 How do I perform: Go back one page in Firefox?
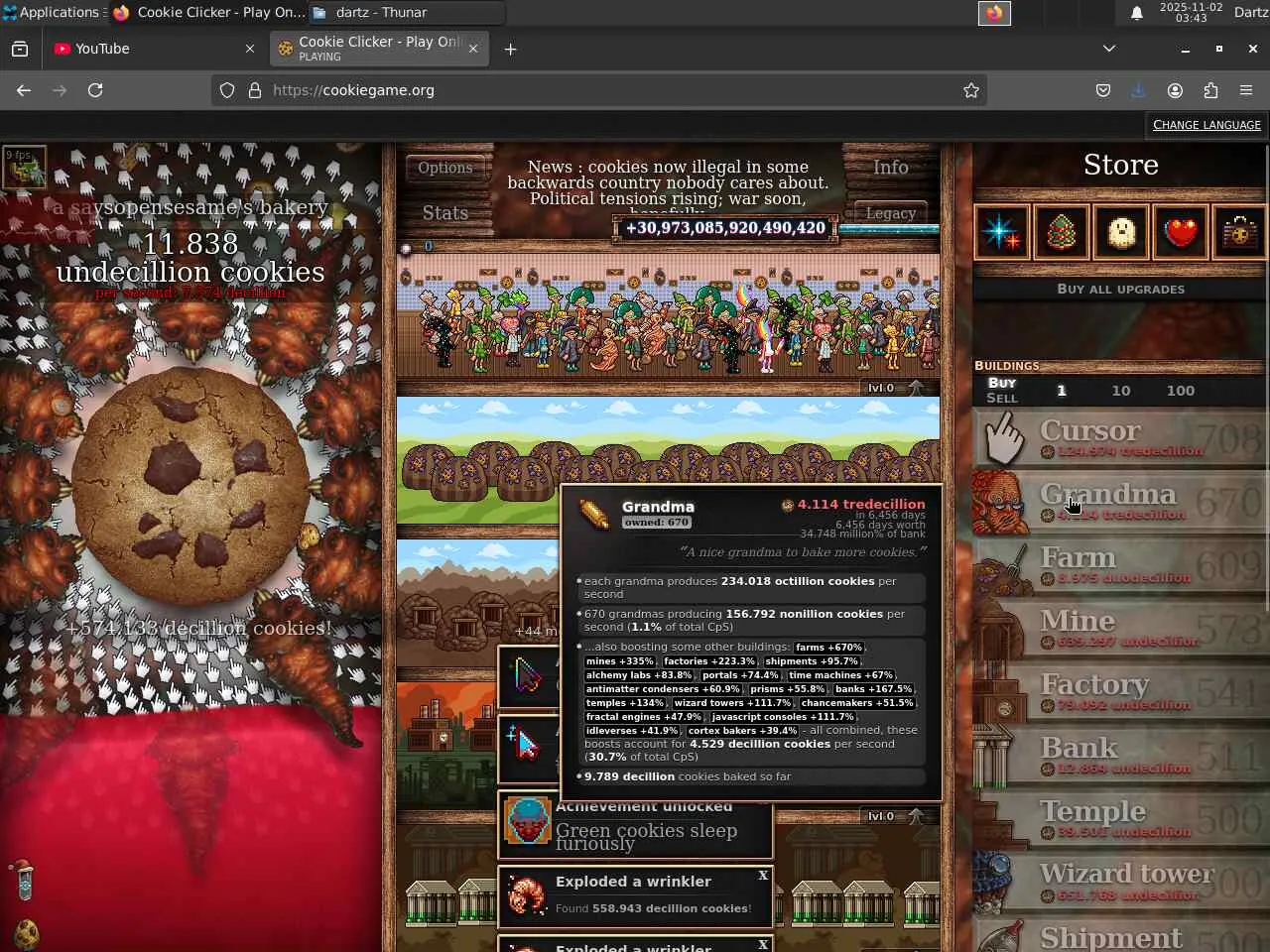pos(24,90)
